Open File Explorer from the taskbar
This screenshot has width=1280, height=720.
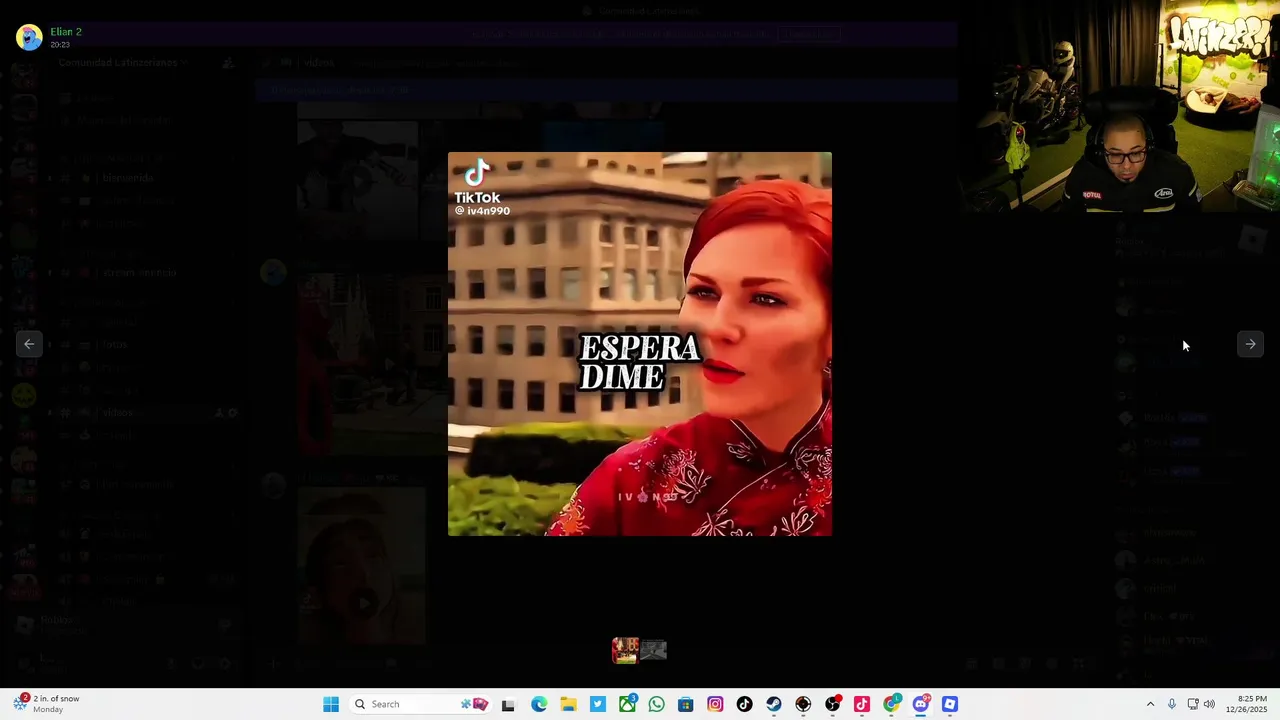pyautogui.click(x=568, y=704)
